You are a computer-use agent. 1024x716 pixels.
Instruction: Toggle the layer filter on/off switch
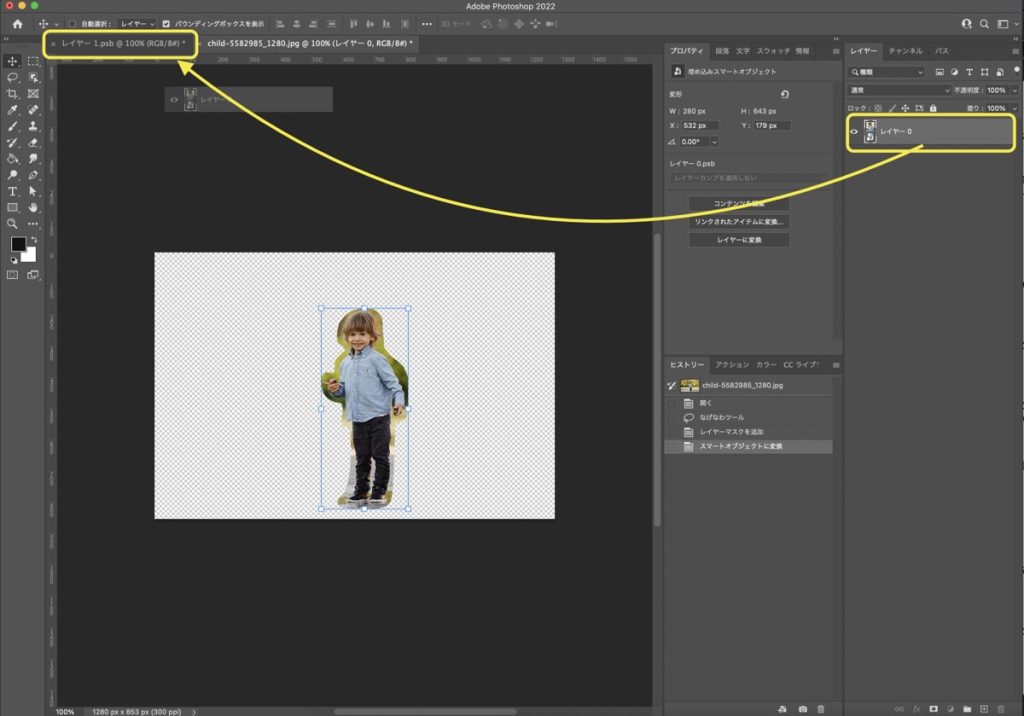1016,70
